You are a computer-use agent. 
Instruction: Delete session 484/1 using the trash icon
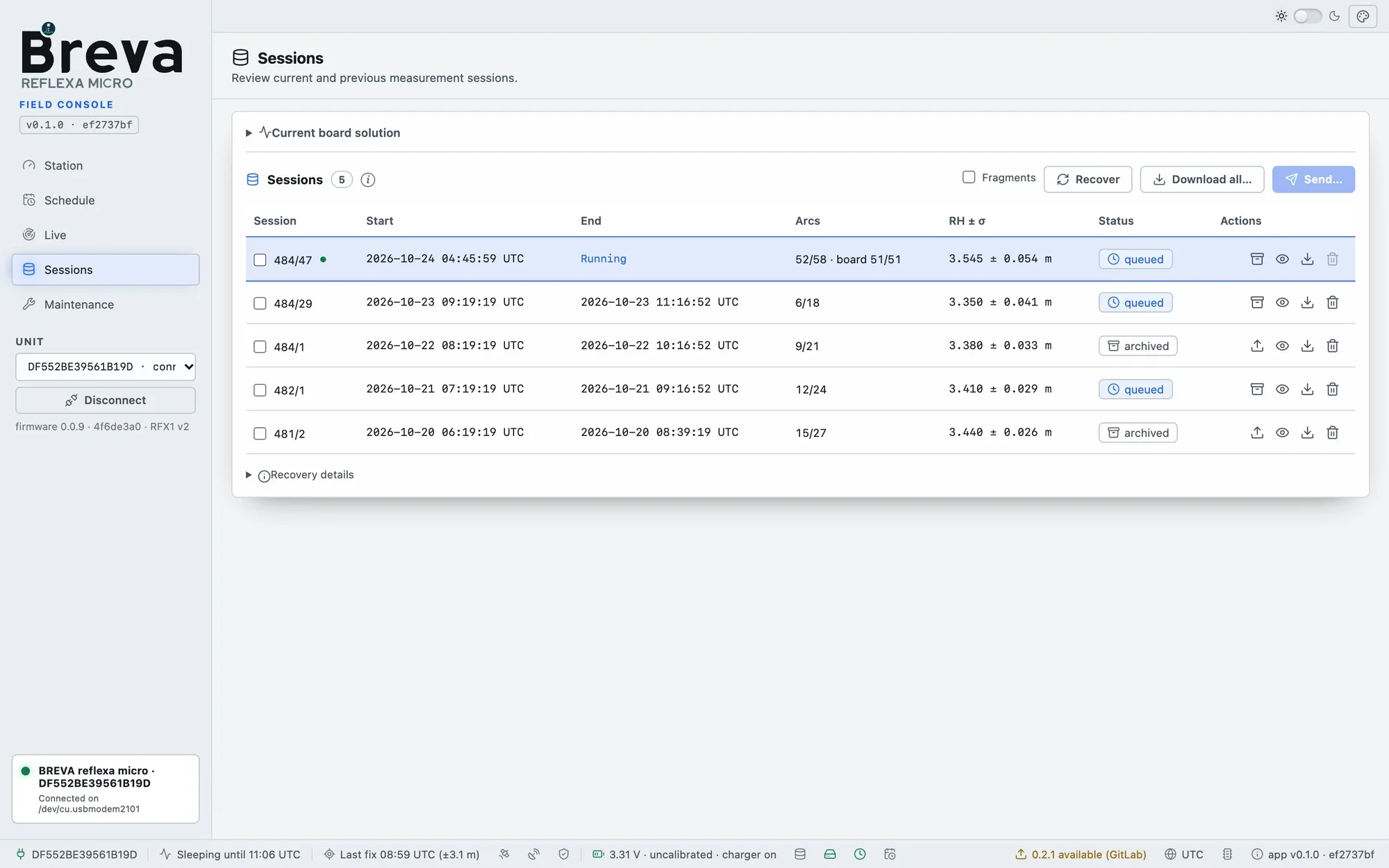(x=1332, y=346)
